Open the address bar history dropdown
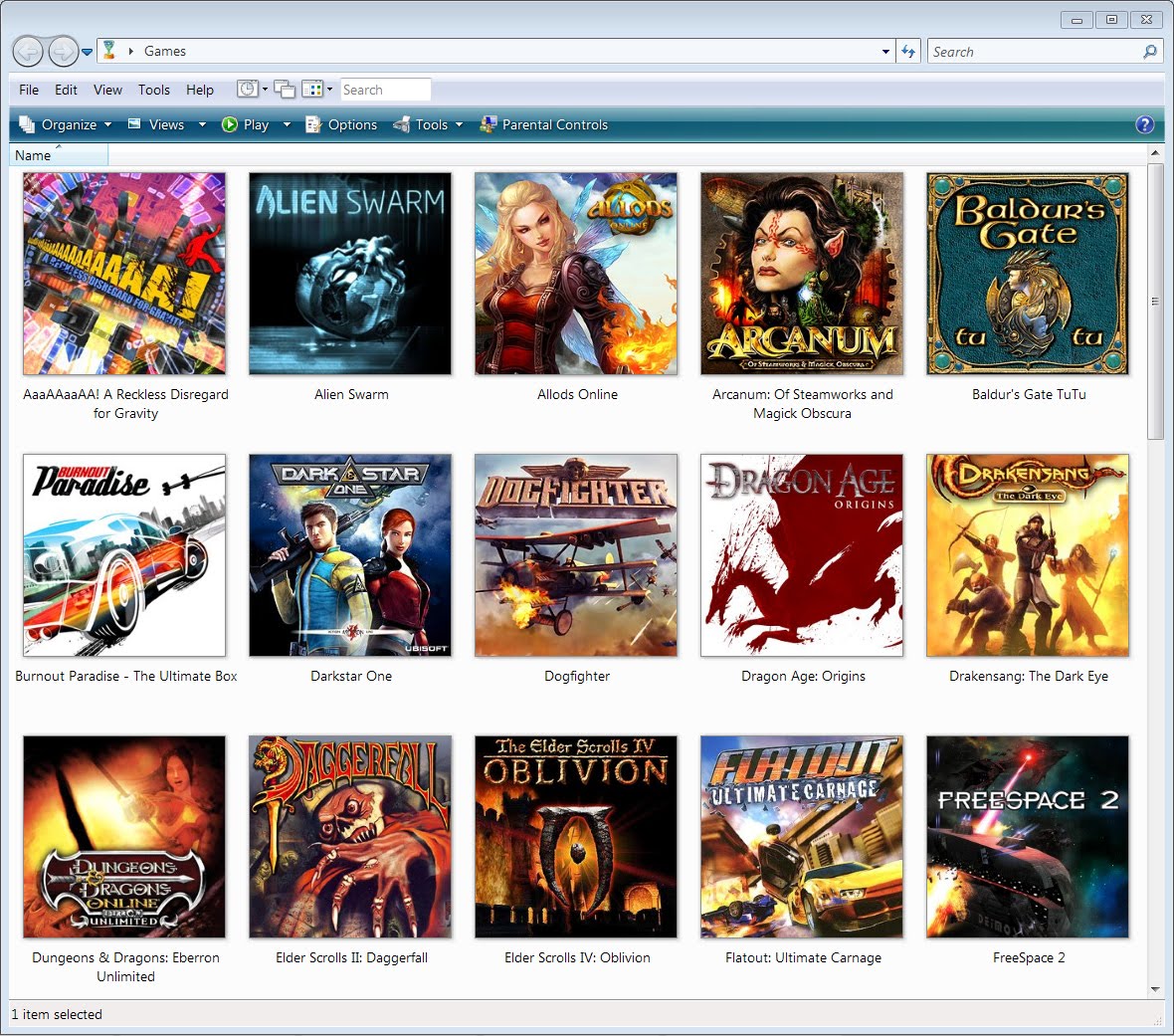 coord(884,51)
